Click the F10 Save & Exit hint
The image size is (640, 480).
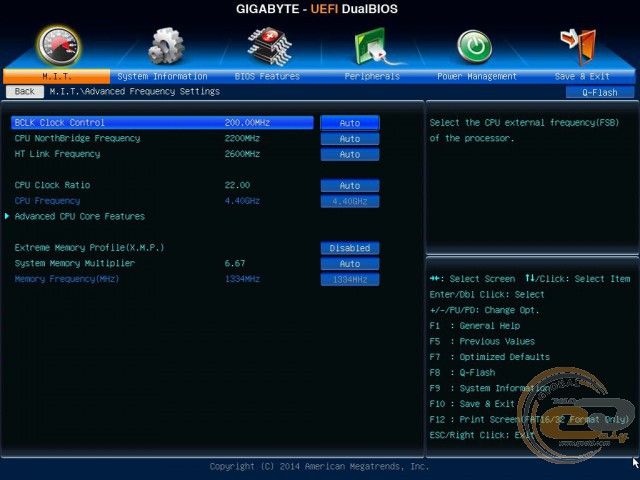[472, 404]
